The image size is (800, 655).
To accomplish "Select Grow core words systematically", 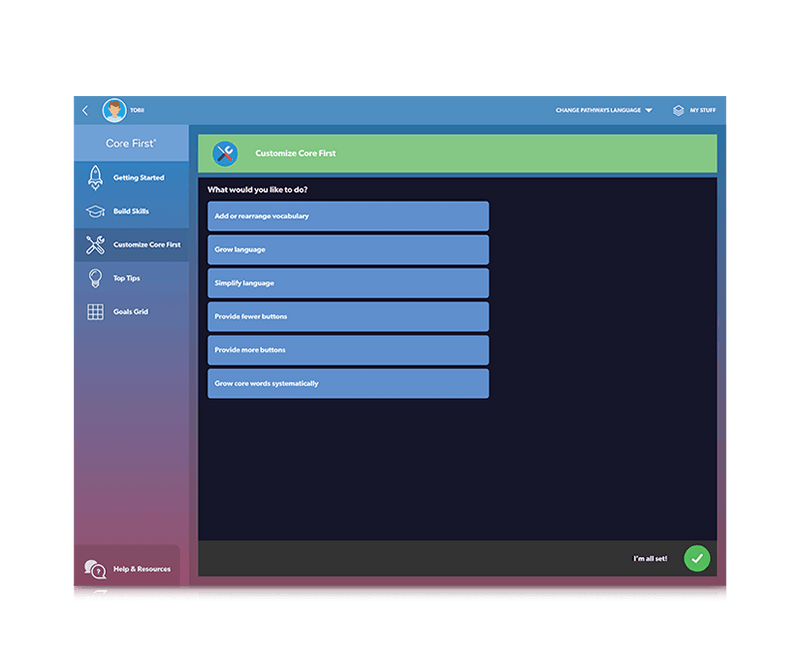I will (348, 384).
